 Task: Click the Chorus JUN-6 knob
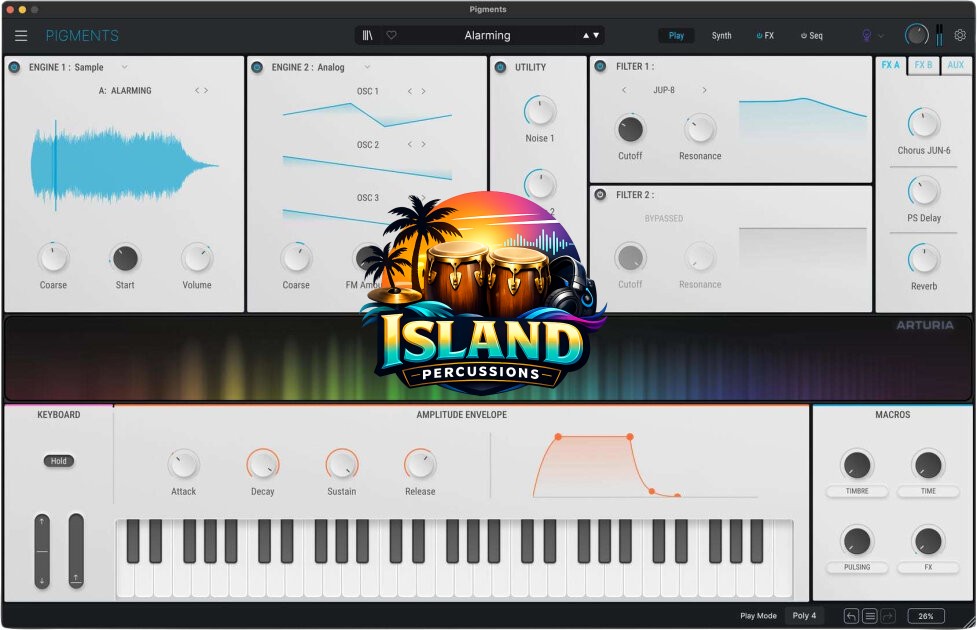pyautogui.click(x=923, y=123)
